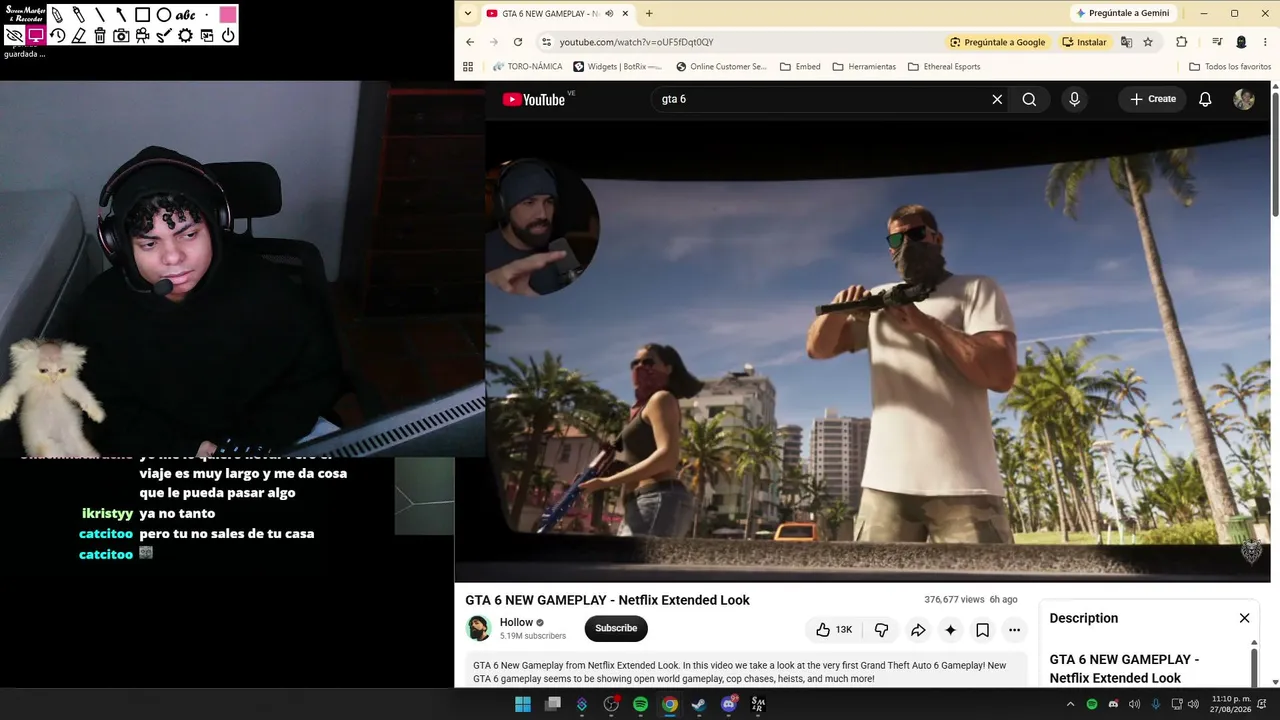Viewport: 1280px width, 720px height.
Task: Bookmark this page with the star
Action: [x=1148, y=42]
